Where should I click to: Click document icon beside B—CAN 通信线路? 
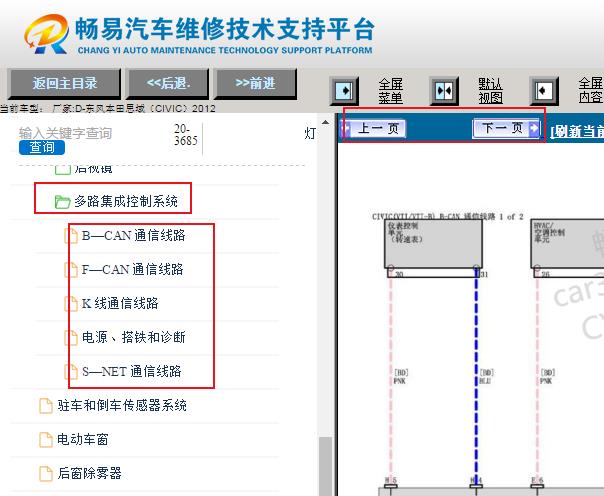71,236
